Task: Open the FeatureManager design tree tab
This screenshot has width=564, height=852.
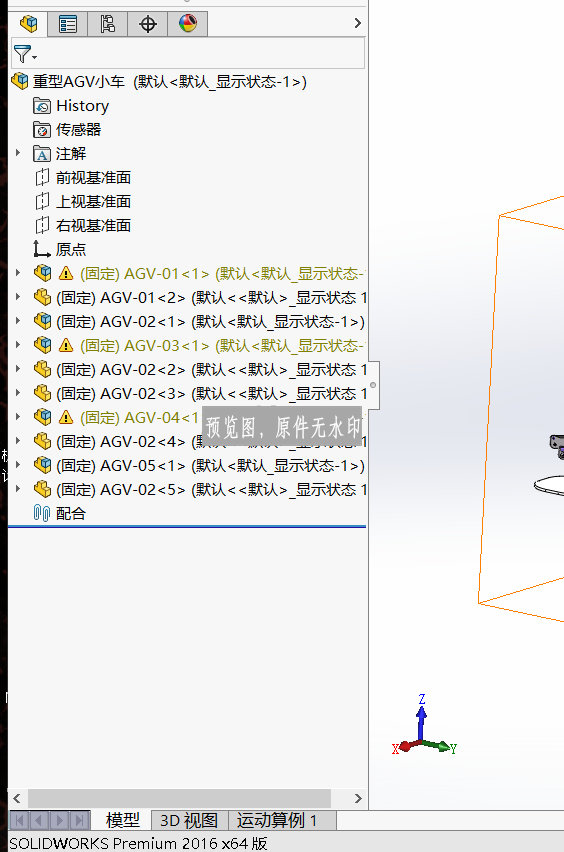Action: click(28, 23)
